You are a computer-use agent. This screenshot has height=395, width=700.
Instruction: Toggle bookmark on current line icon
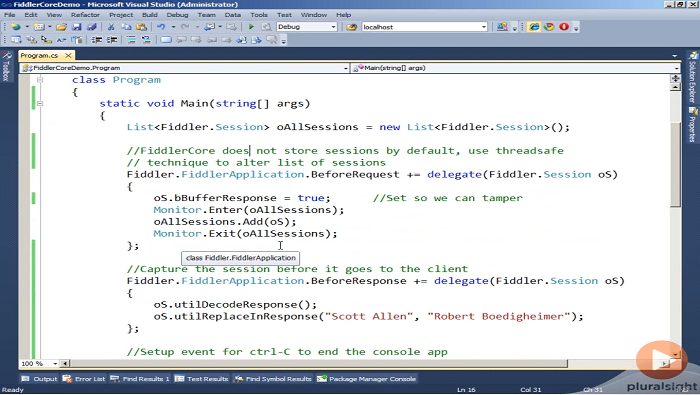[x=166, y=40]
